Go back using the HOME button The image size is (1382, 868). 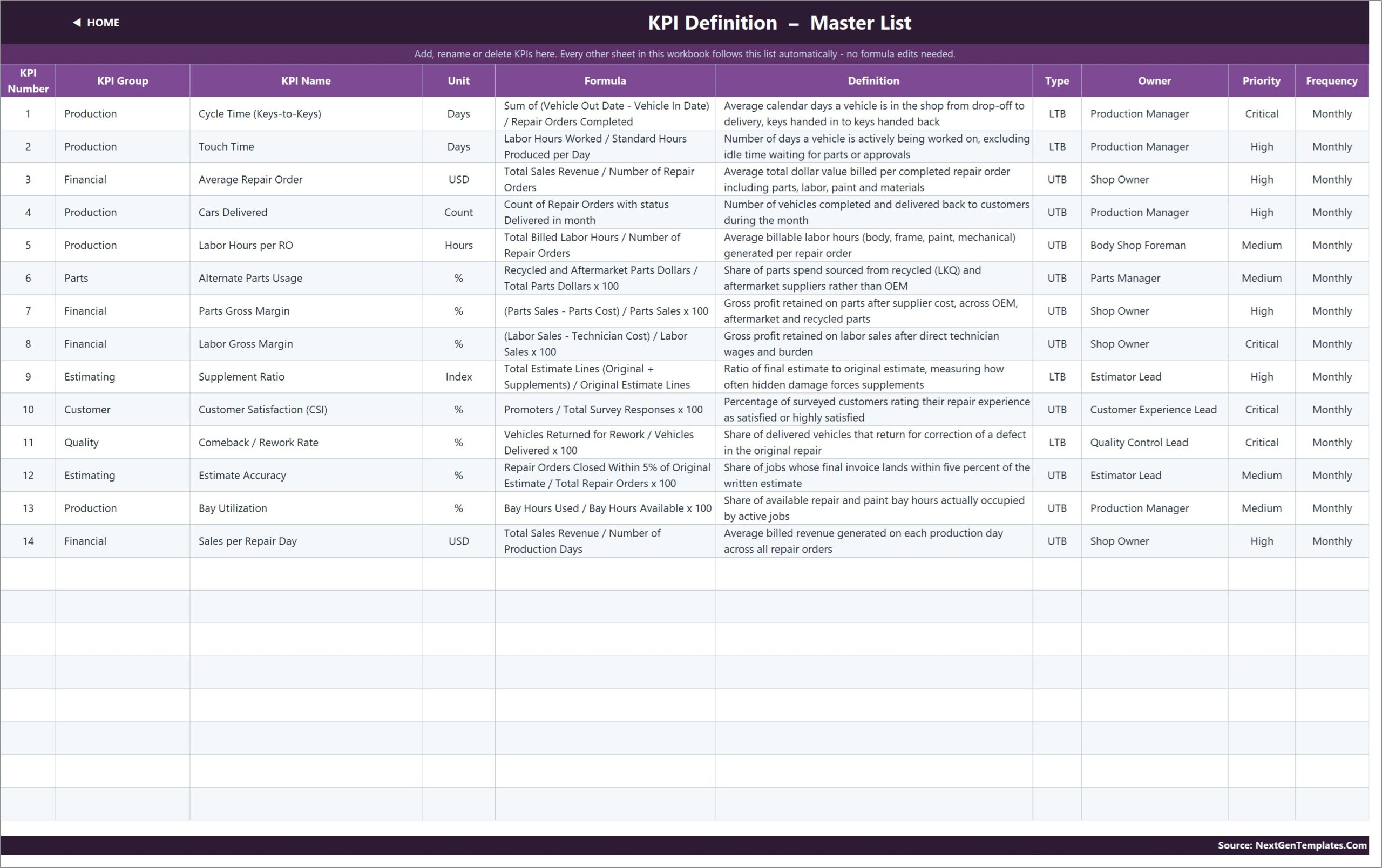point(97,22)
